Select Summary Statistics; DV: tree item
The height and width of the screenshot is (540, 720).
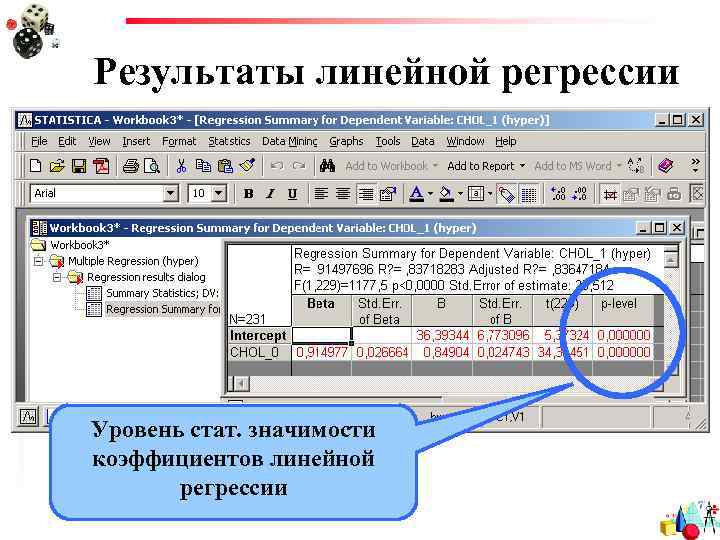[162, 293]
